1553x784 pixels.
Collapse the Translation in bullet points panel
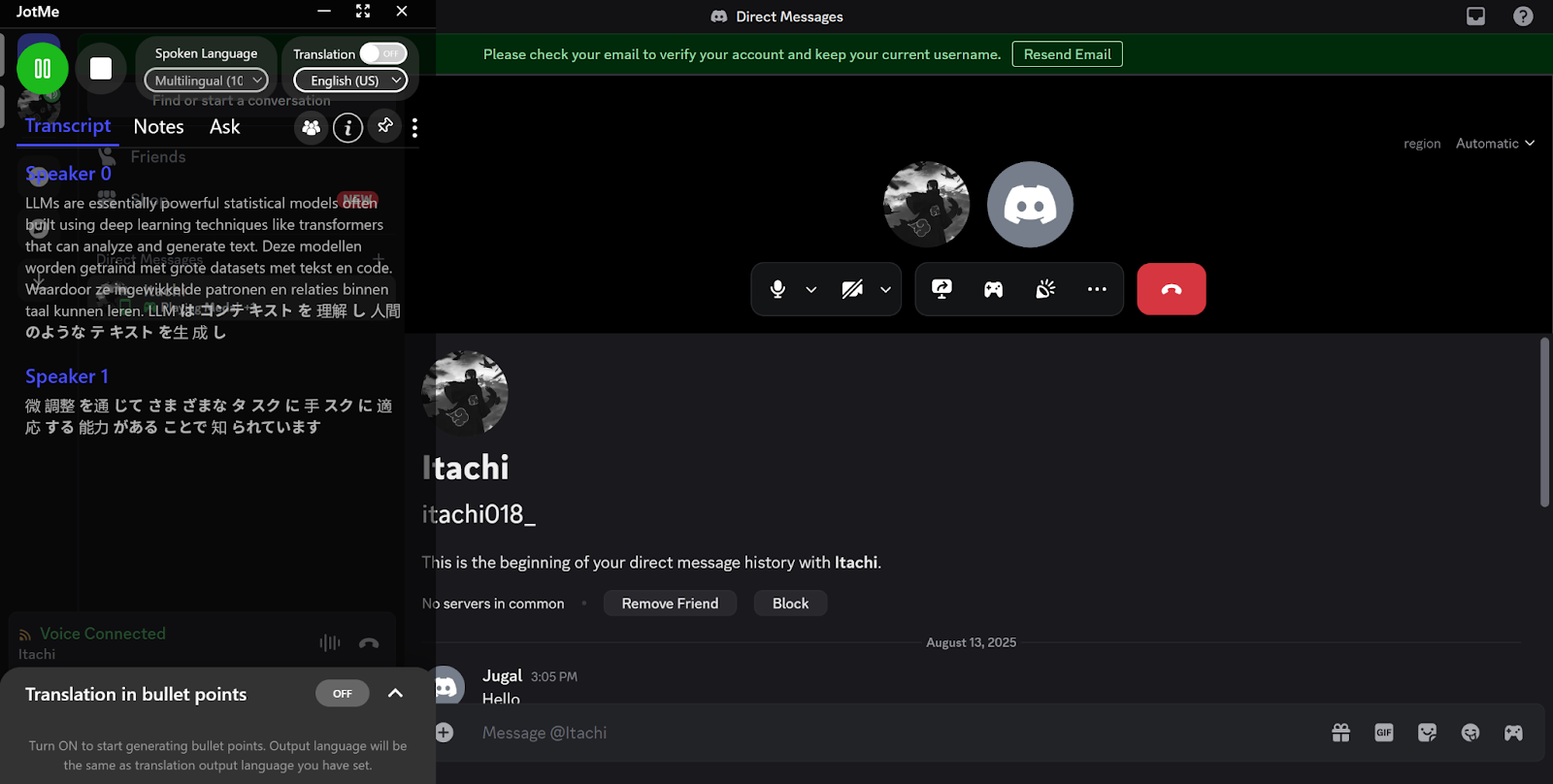395,693
